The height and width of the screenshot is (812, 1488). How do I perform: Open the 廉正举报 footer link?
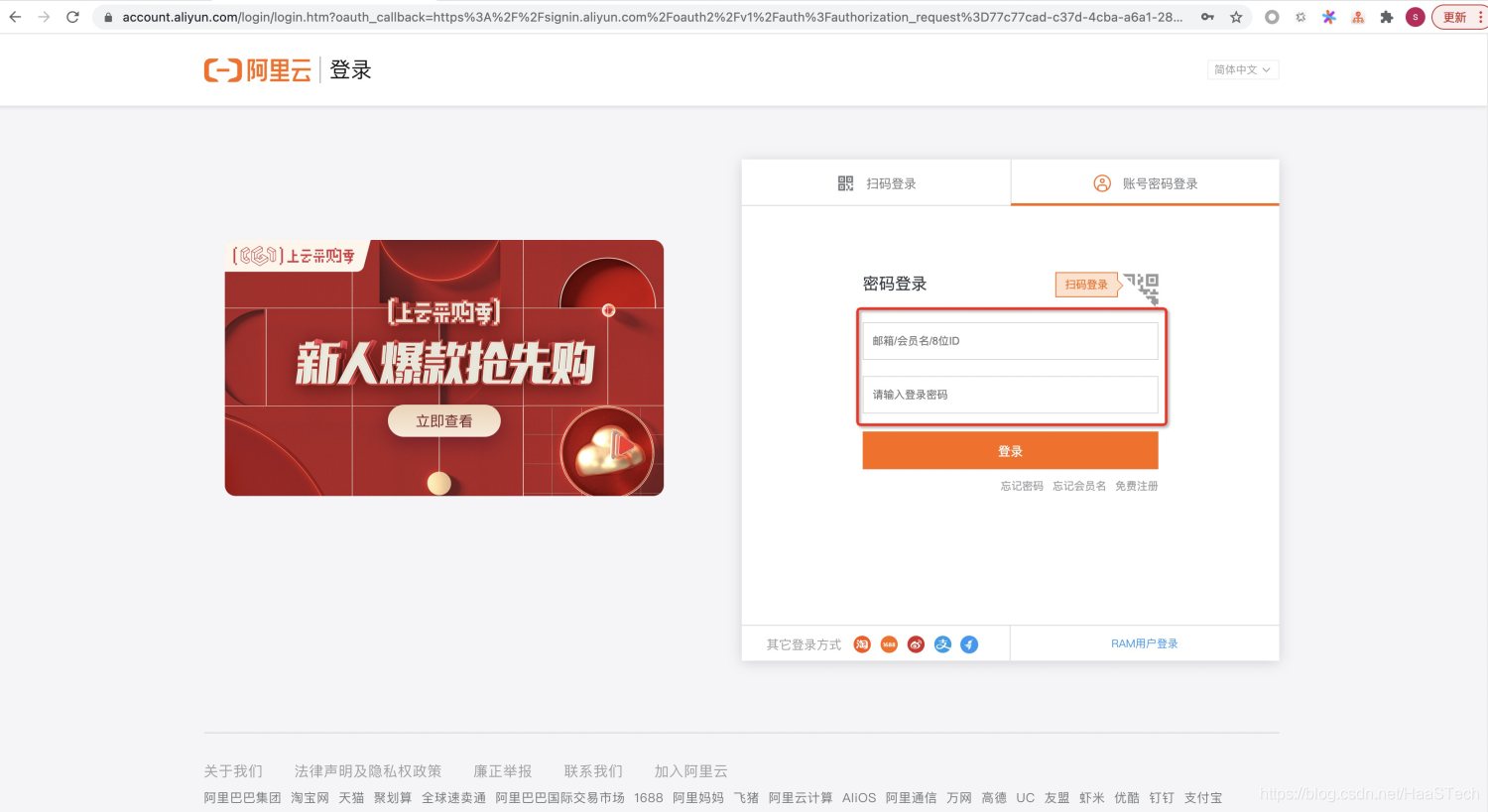point(503,771)
